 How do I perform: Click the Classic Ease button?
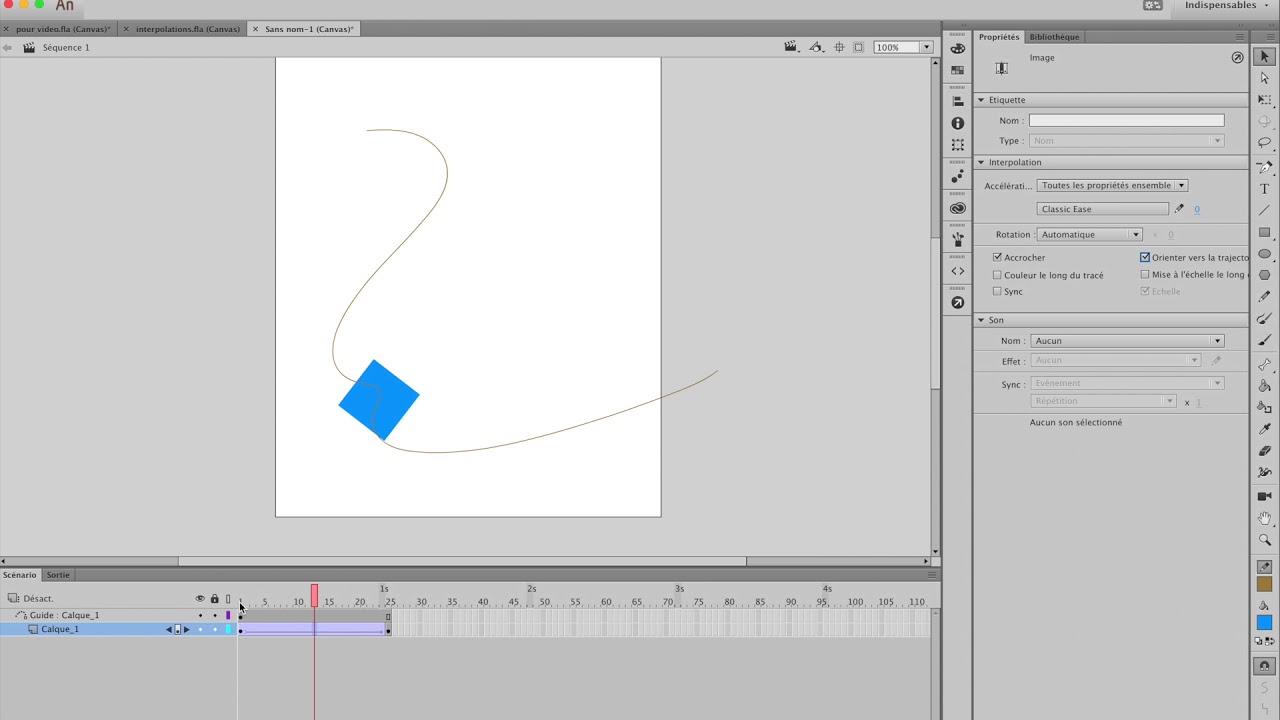click(x=1102, y=209)
